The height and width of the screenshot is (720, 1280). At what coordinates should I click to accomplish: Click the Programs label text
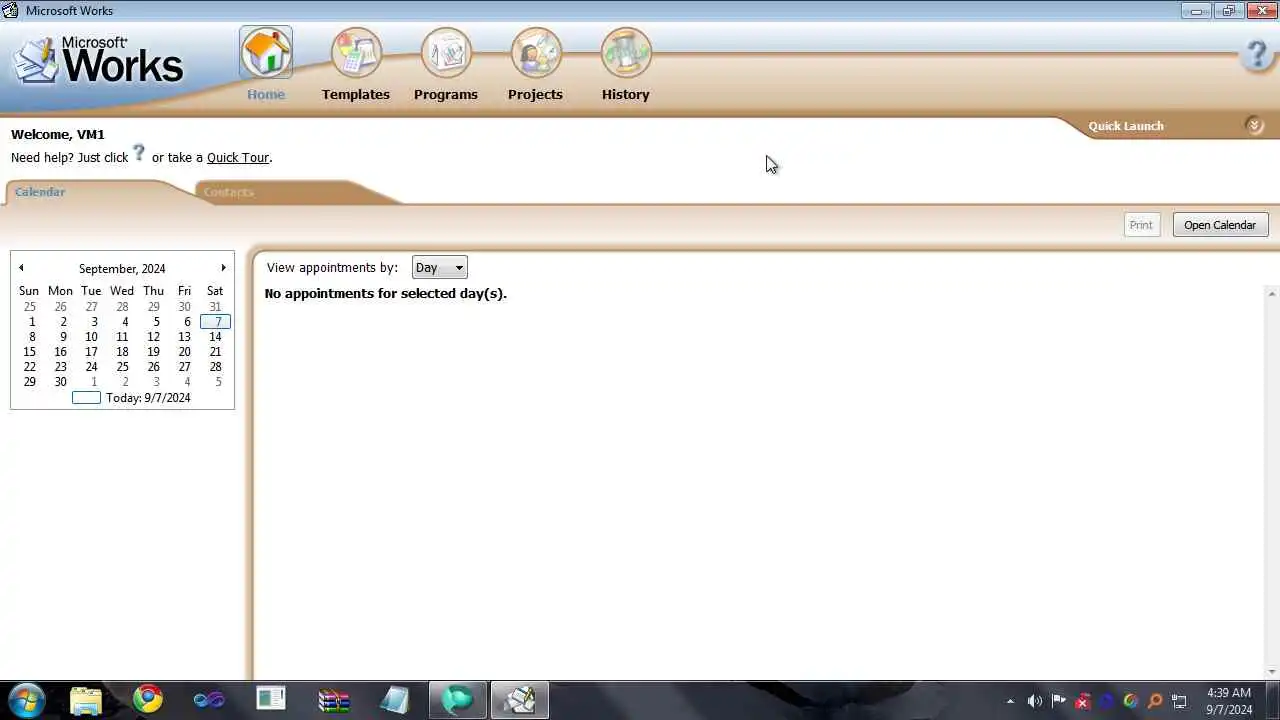(x=446, y=94)
